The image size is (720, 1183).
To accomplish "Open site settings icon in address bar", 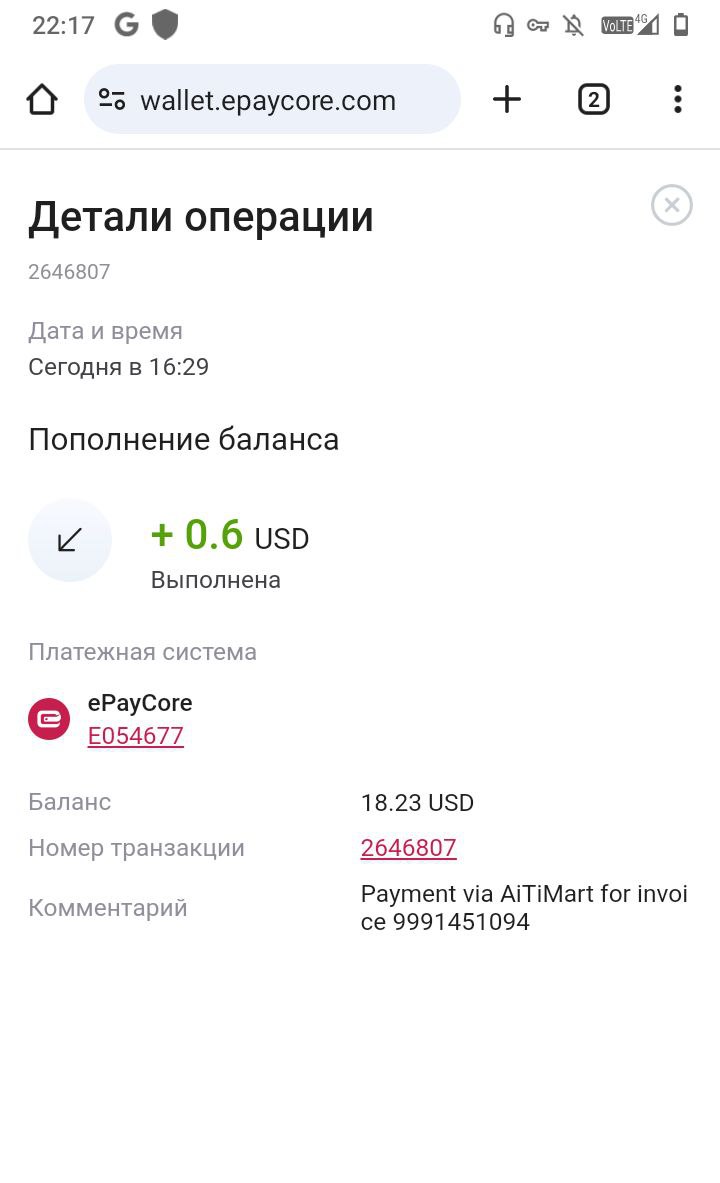I will click(x=112, y=100).
